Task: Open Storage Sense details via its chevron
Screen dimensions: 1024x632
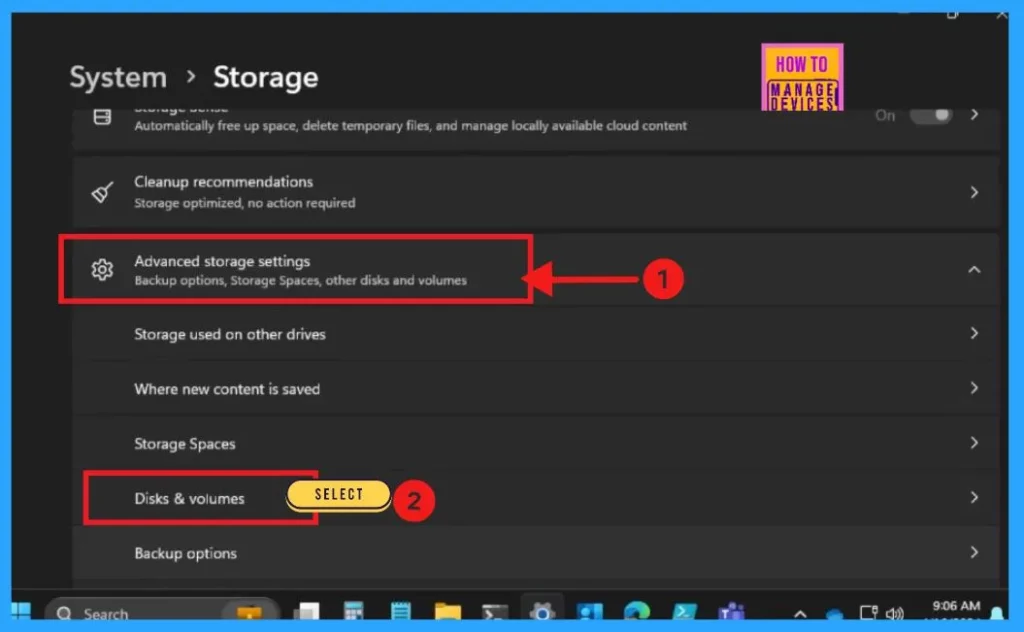Action: coord(974,115)
